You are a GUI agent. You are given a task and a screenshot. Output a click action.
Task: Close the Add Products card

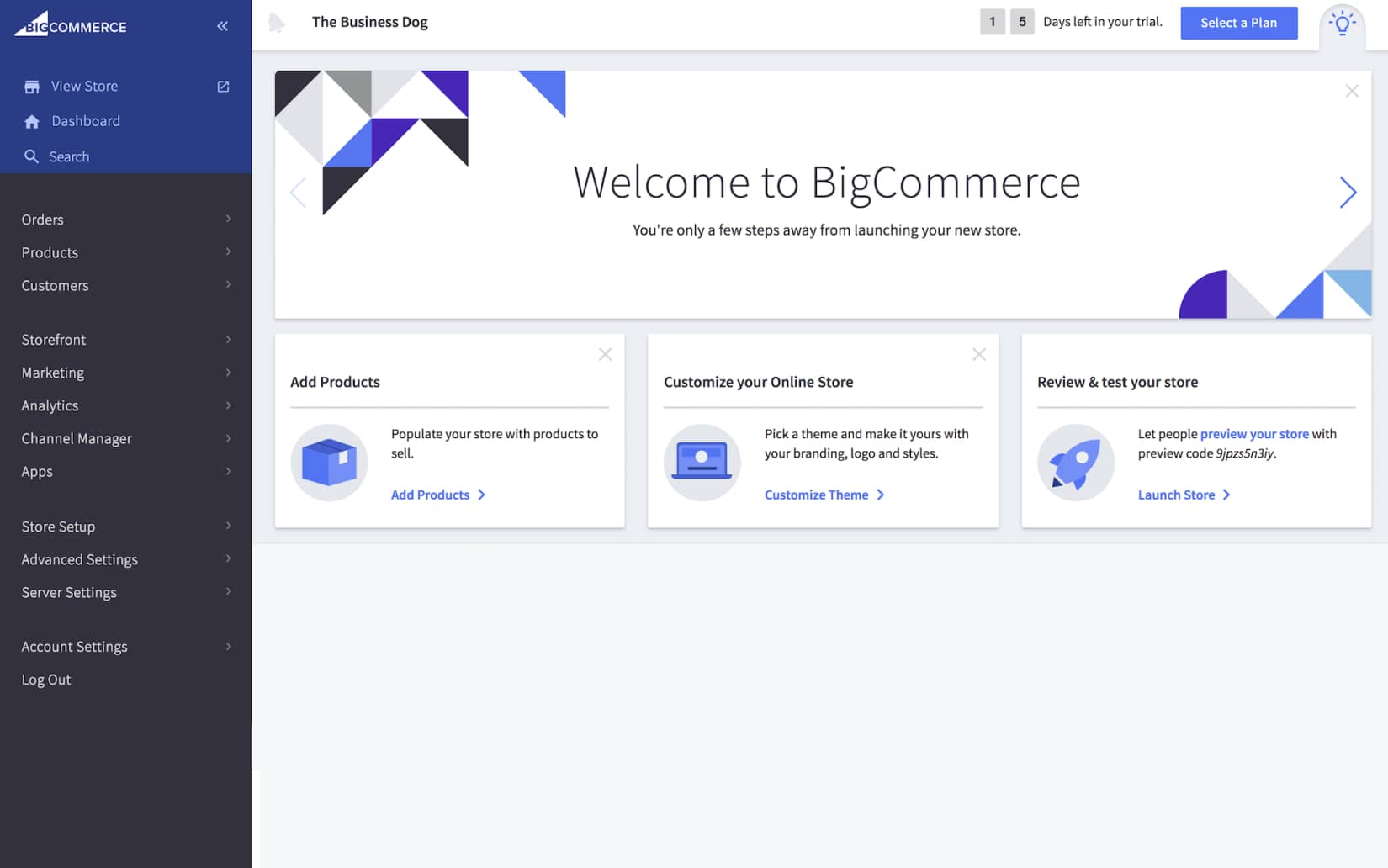tap(605, 354)
